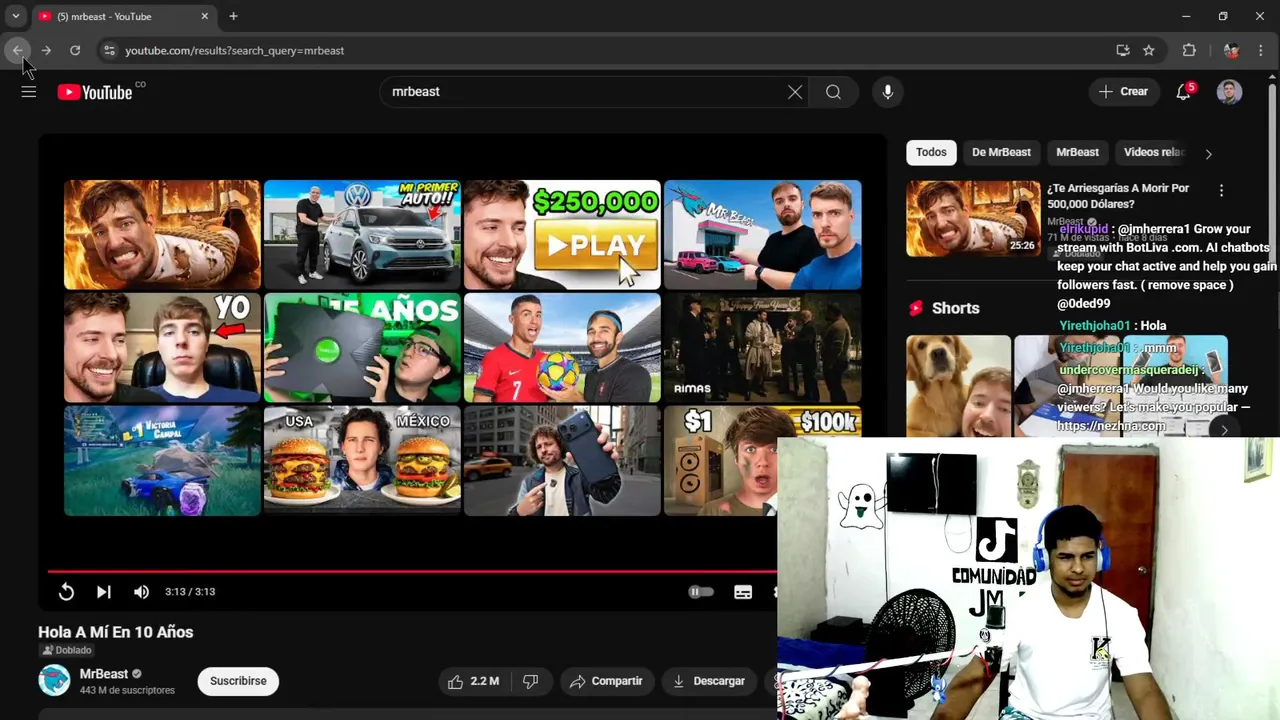
Task: Open the browser extensions puzzle icon
Action: coord(1189,50)
